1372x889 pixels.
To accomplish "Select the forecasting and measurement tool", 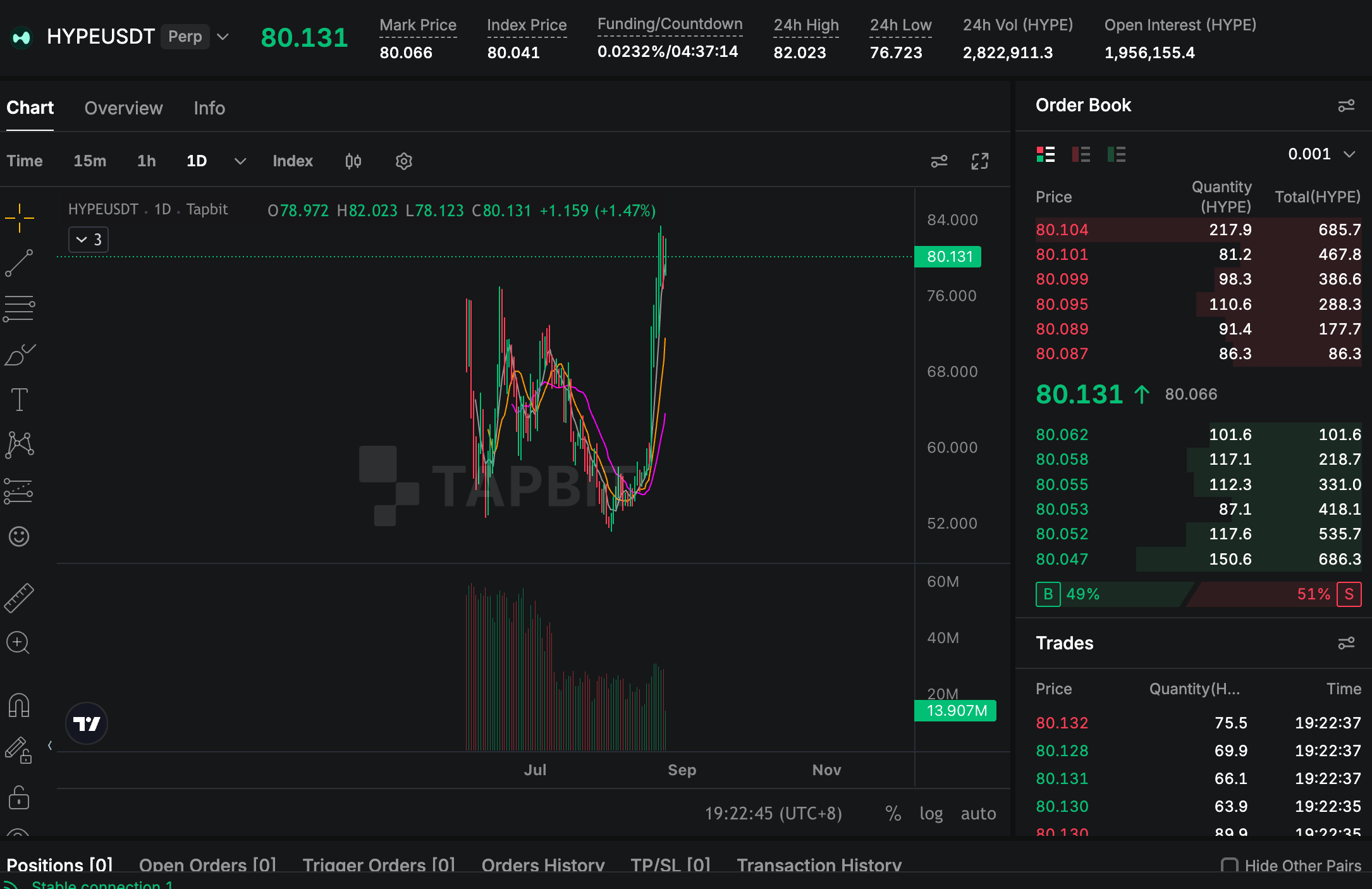I will (20, 491).
